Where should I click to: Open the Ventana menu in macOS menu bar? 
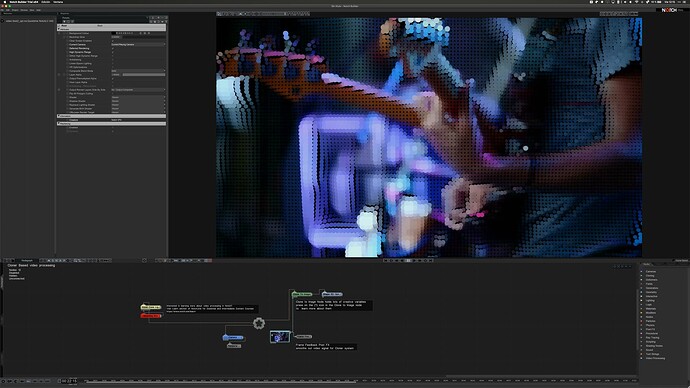pyautogui.click(x=58, y=2)
